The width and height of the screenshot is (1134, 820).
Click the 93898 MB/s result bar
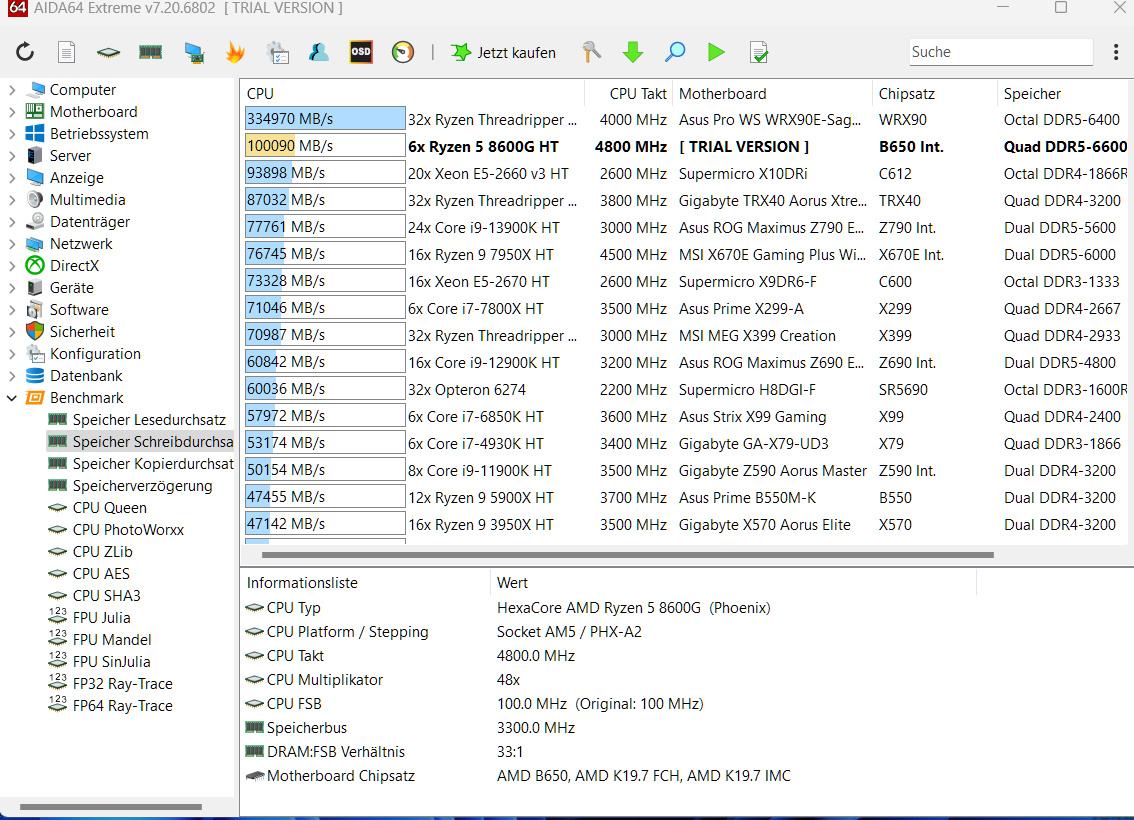[325, 174]
